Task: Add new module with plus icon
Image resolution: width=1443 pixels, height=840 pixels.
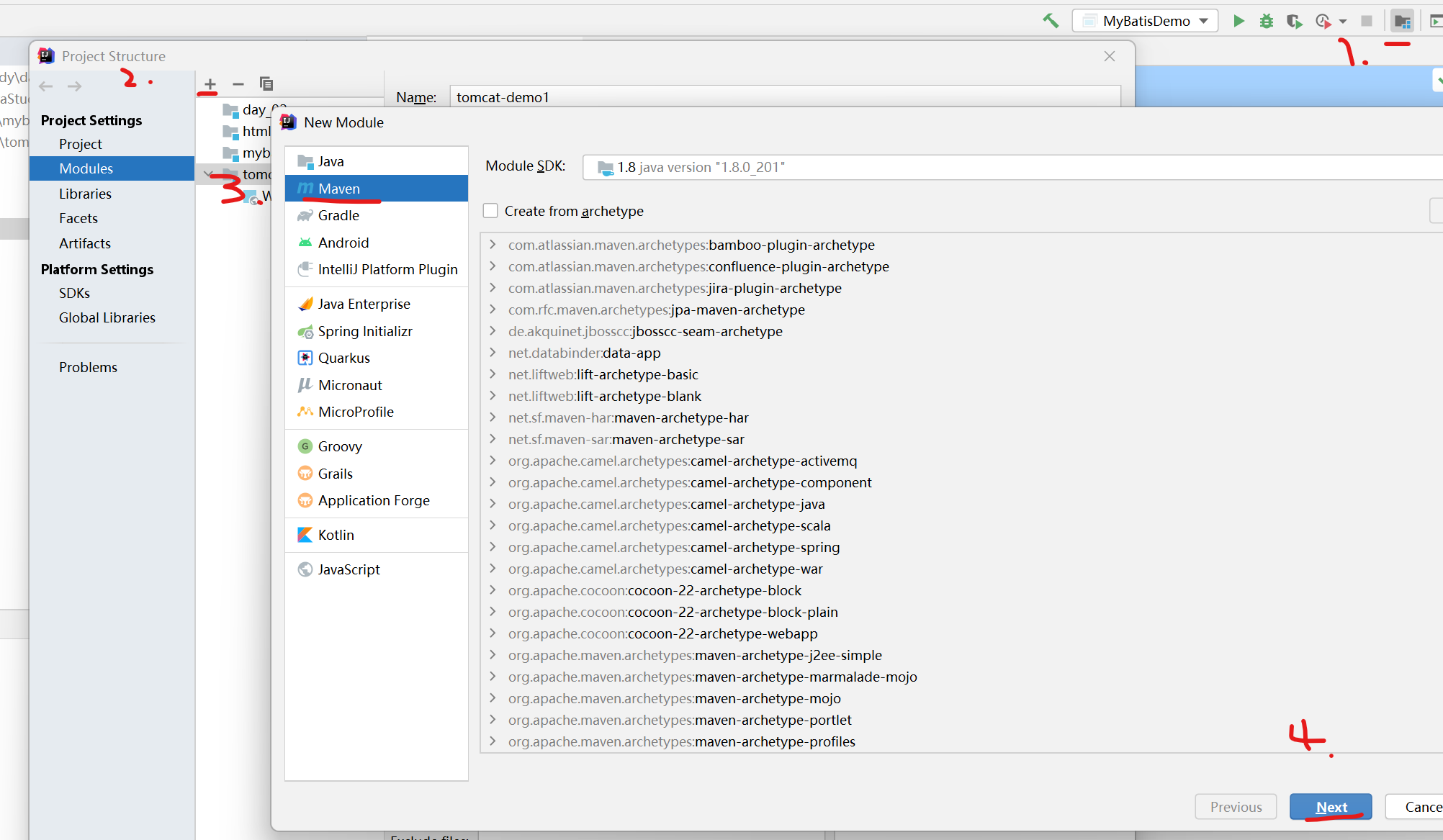Action: pos(210,84)
